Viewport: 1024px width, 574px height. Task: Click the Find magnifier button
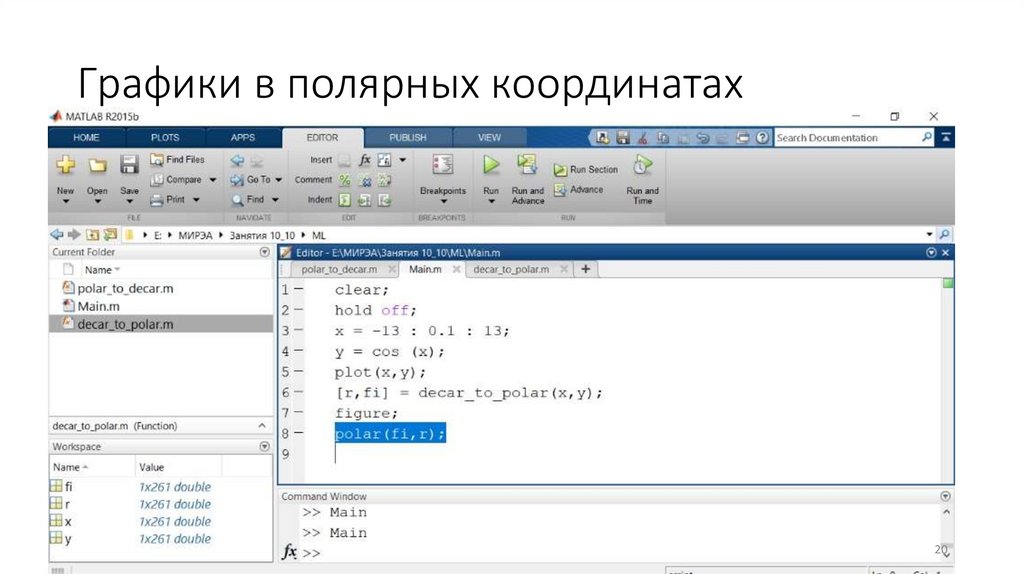(248, 200)
